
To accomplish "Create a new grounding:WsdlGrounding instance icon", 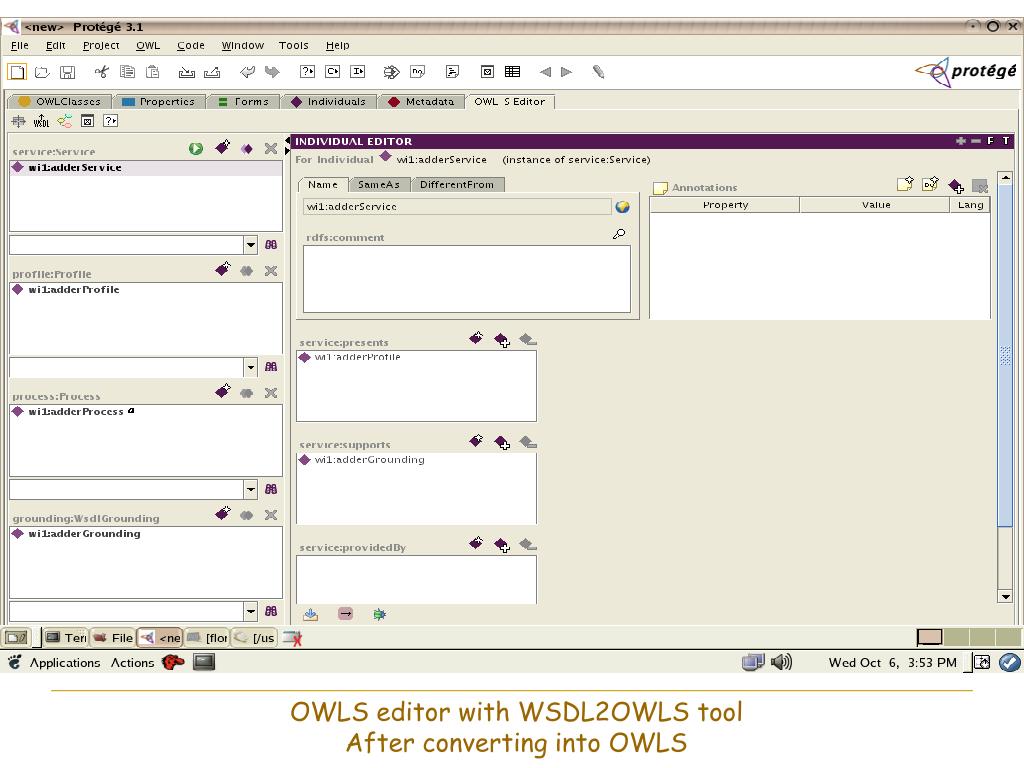I will point(223,513).
